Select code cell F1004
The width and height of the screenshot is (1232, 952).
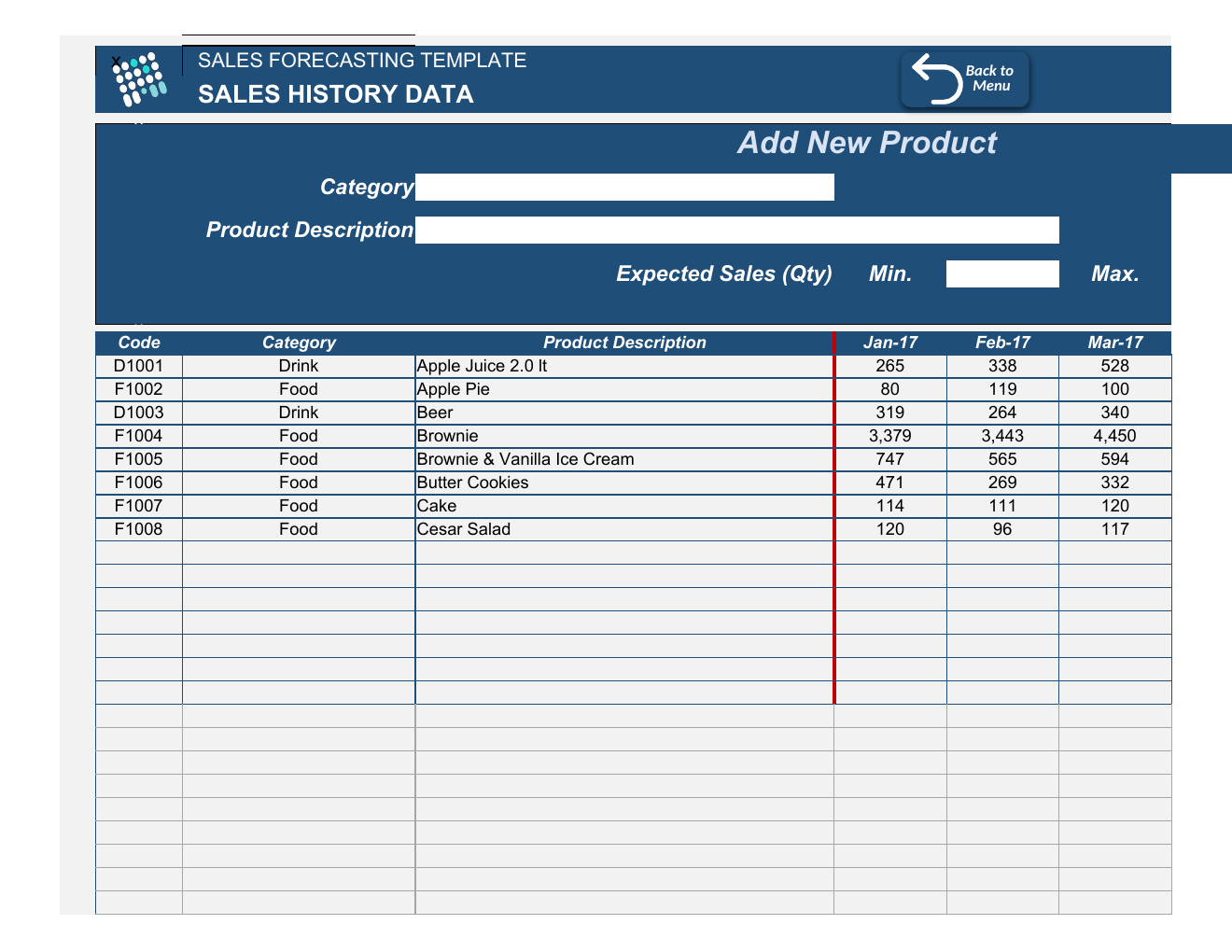[x=139, y=436]
